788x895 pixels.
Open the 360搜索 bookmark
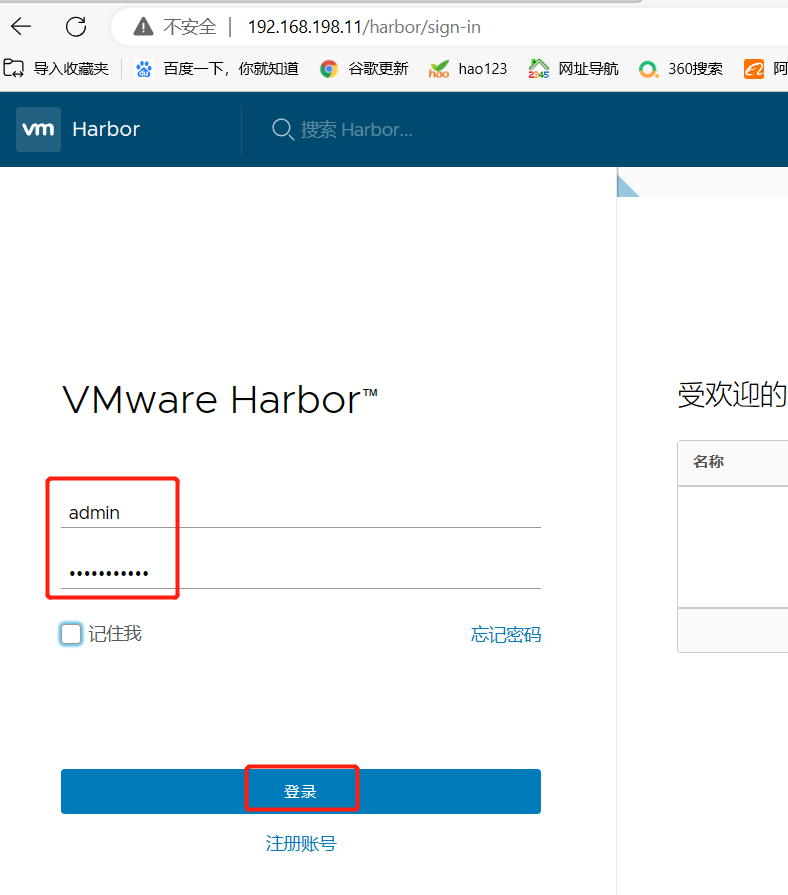click(x=681, y=68)
